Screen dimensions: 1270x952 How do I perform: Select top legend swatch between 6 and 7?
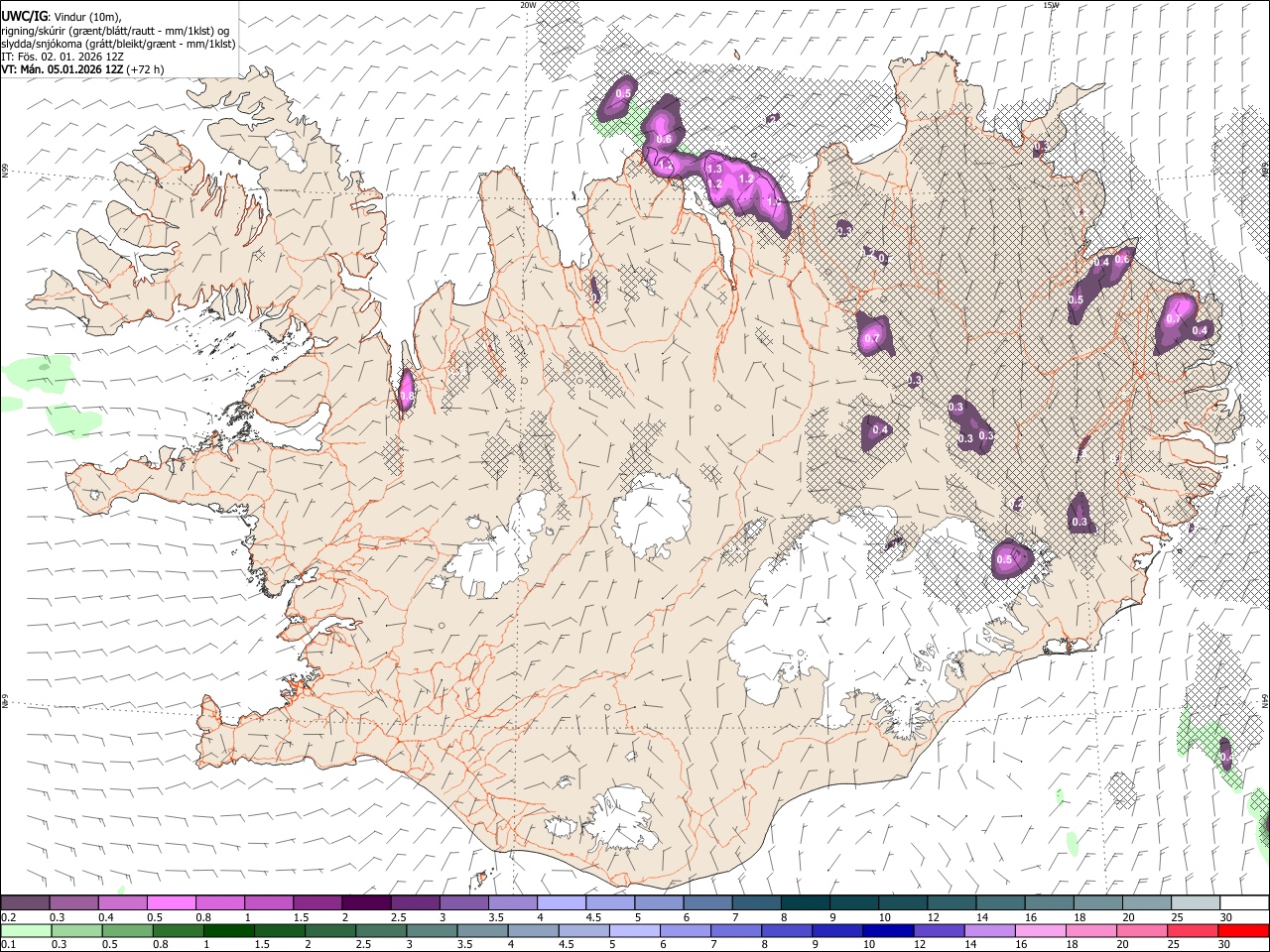[x=707, y=902]
